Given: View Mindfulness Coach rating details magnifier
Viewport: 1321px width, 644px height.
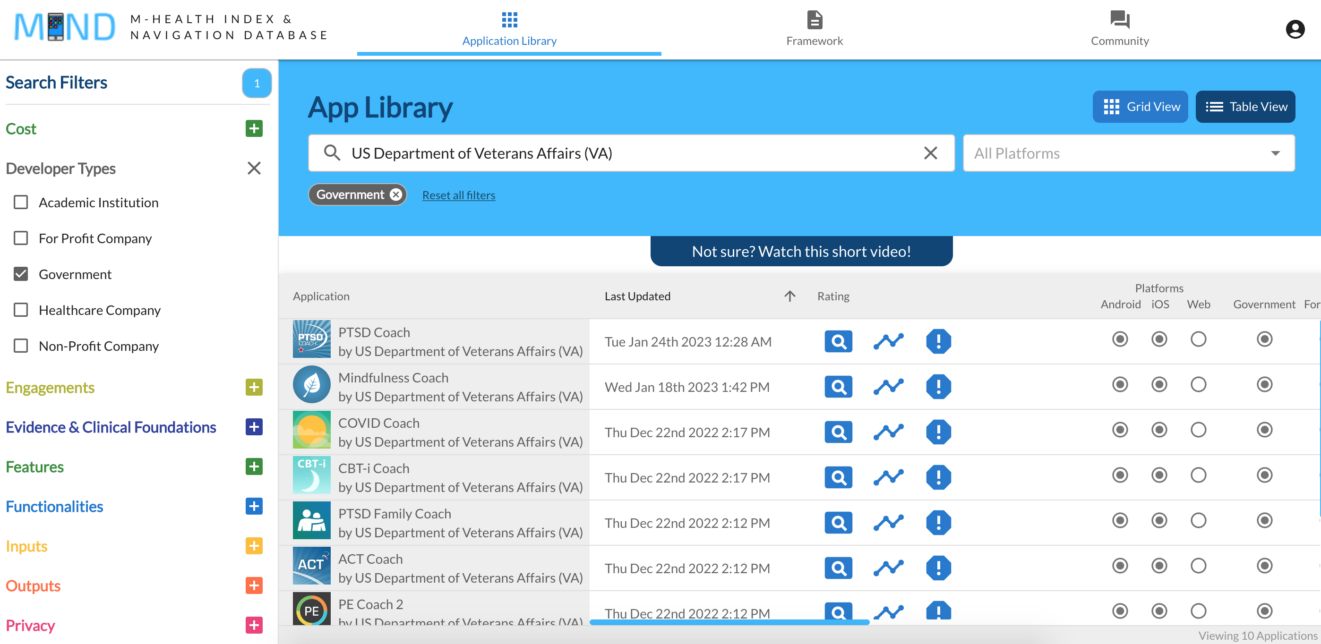Looking at the screenshot, I should [x=838, y=387].
